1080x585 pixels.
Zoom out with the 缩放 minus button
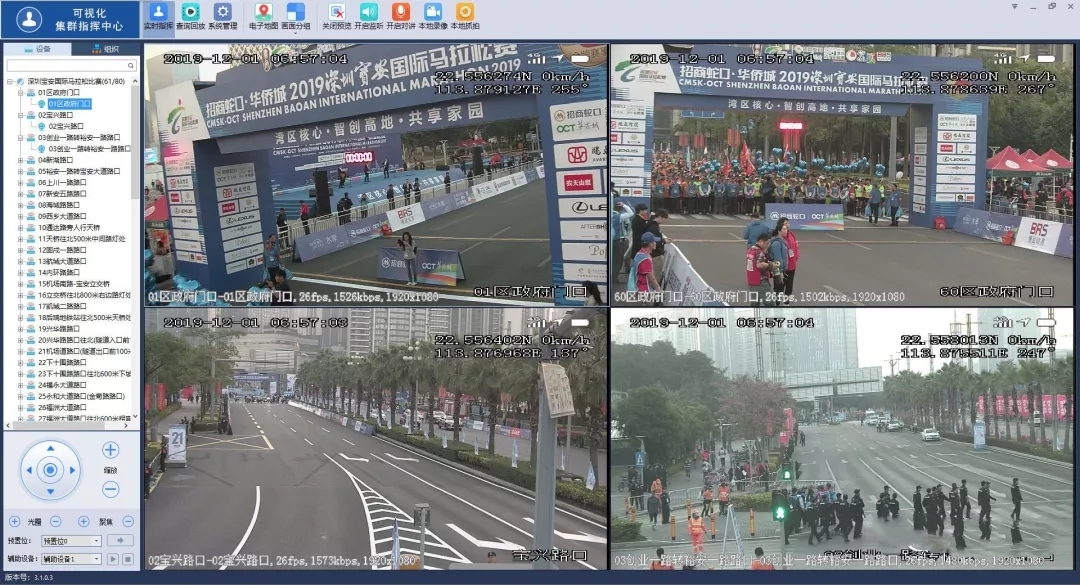(x=110, y=489)
